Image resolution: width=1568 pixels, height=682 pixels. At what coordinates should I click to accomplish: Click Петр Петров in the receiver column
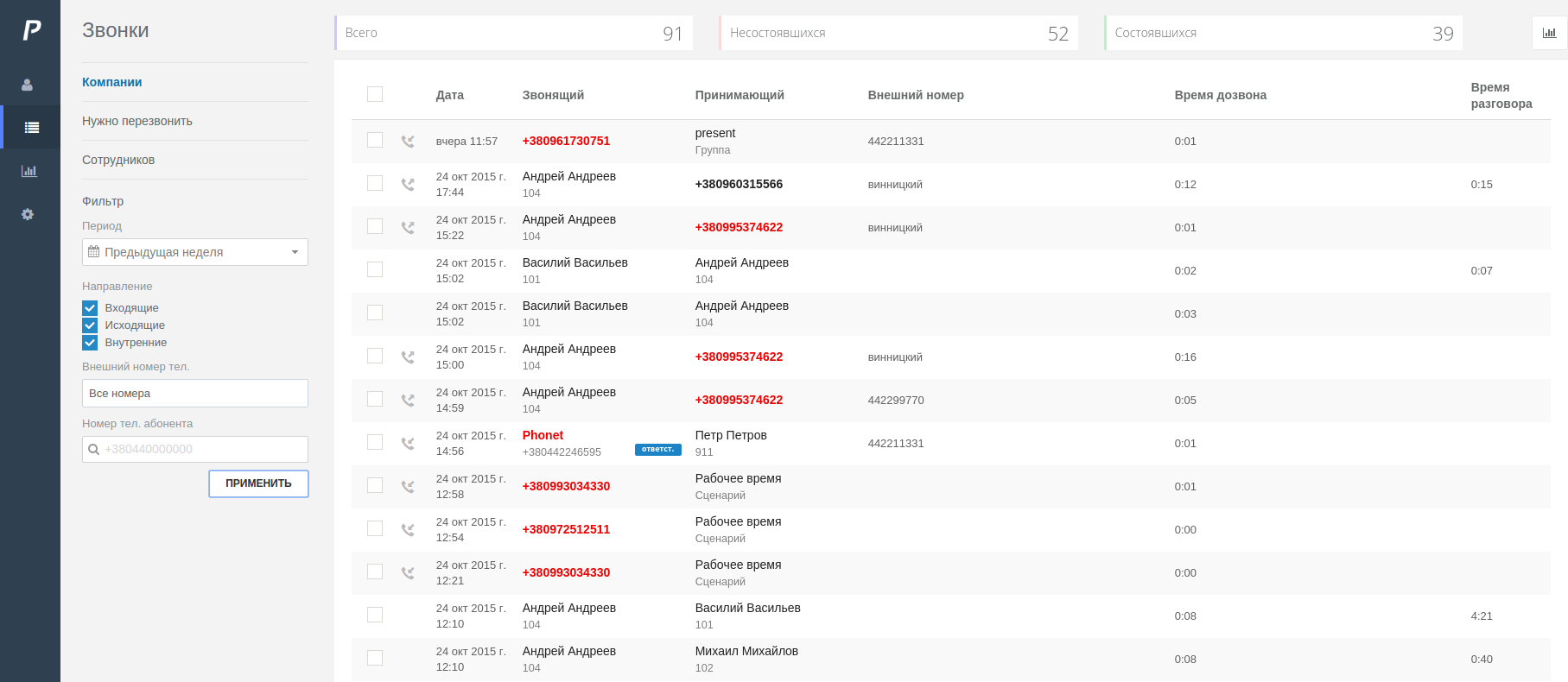731,435
